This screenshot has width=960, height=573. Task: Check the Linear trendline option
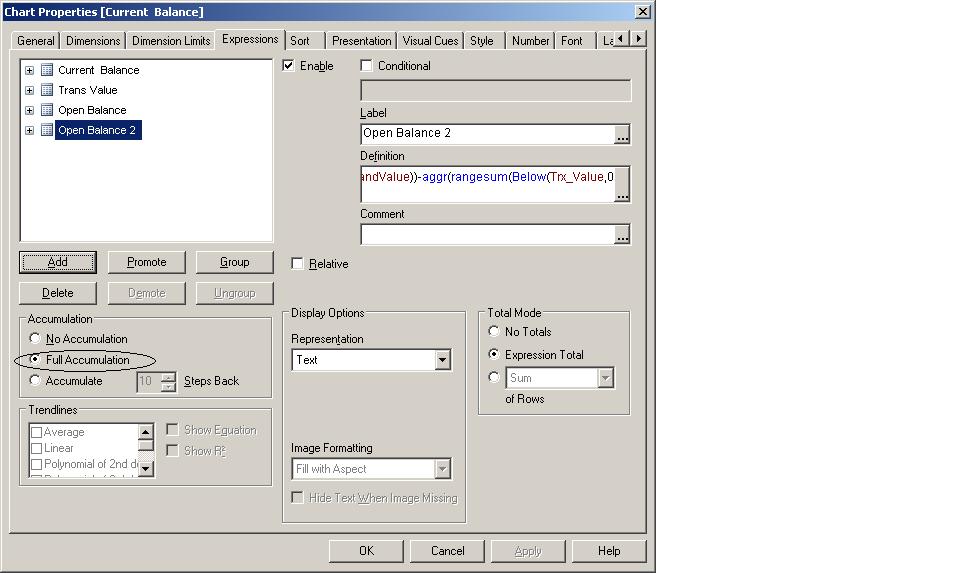click(x=37, y=448)
